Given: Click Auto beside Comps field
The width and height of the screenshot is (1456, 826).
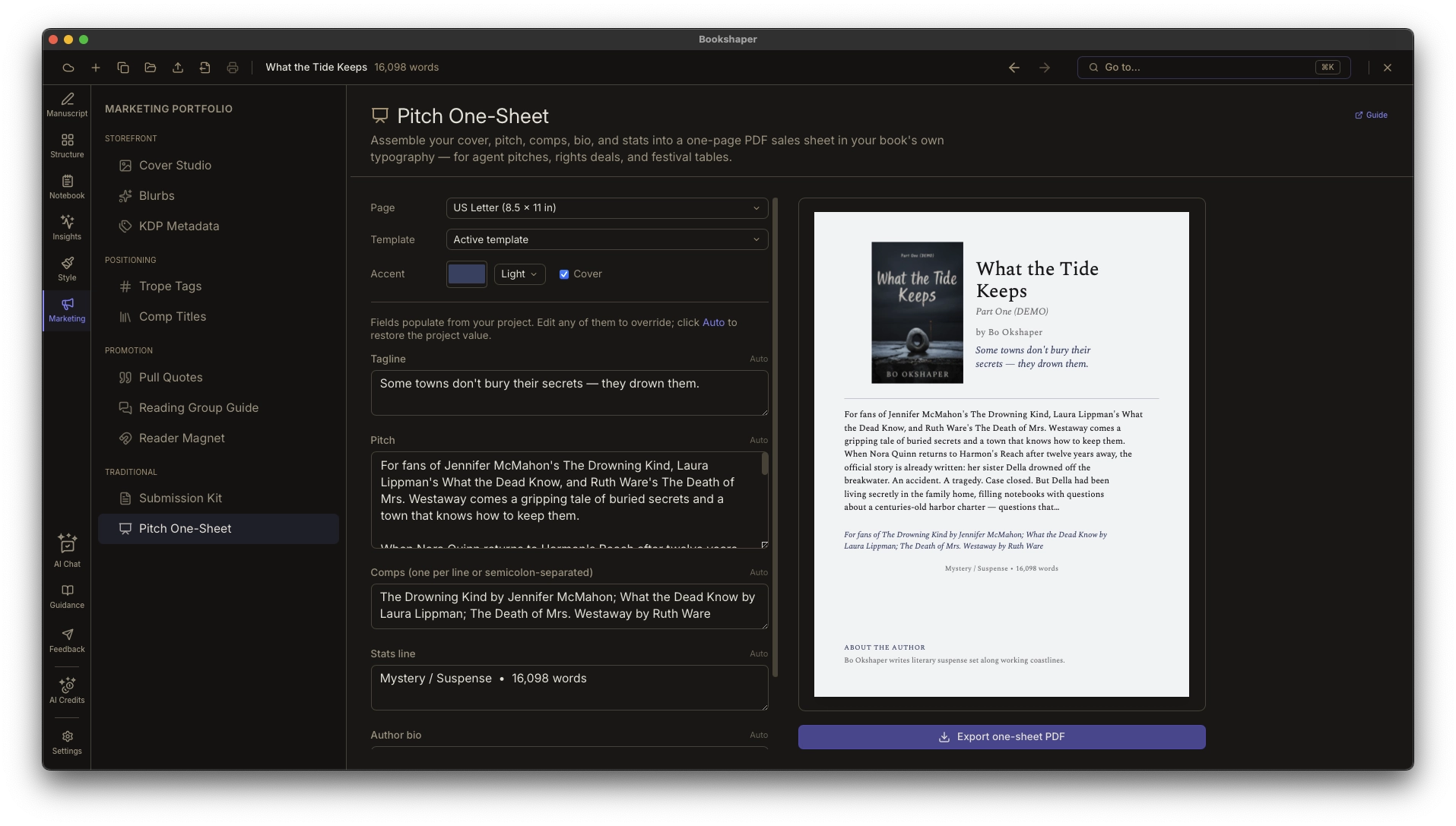Looking at the screenshot, I should coord(758,572).
